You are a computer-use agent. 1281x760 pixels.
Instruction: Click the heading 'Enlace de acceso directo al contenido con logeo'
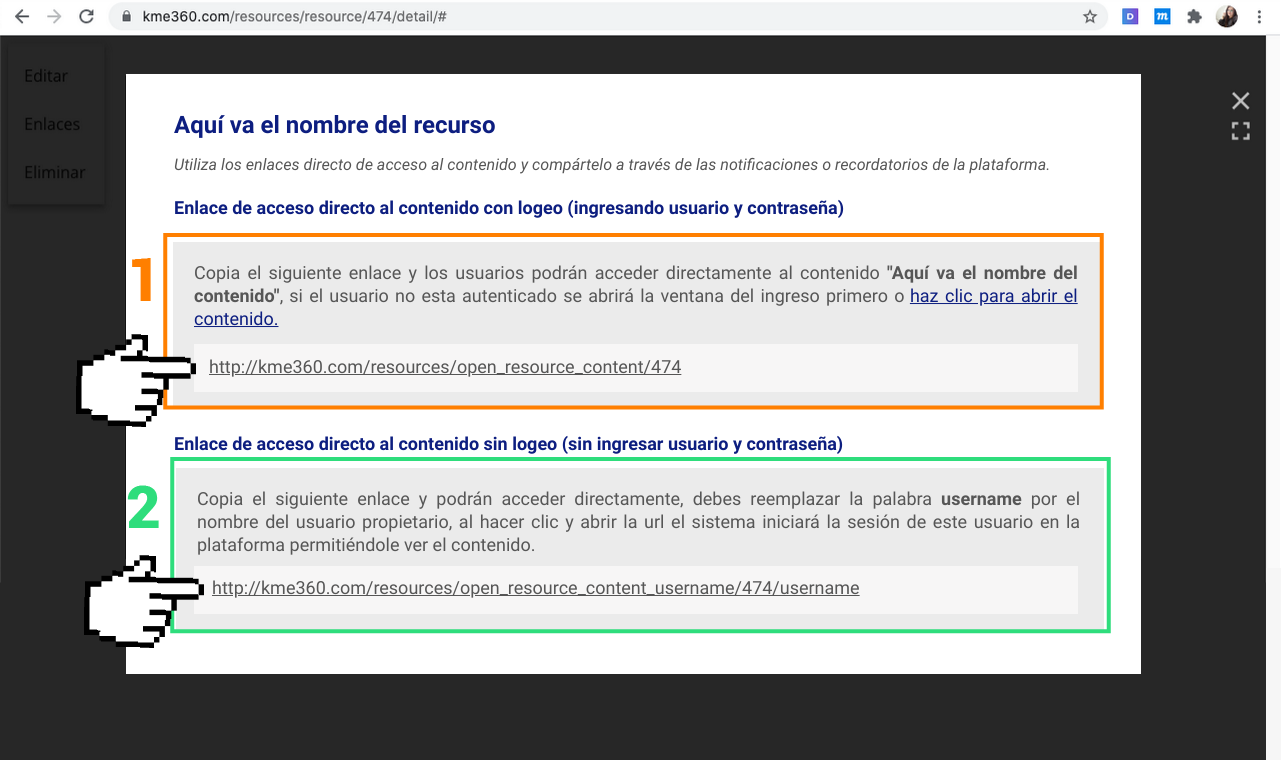(x=509, y=208)
